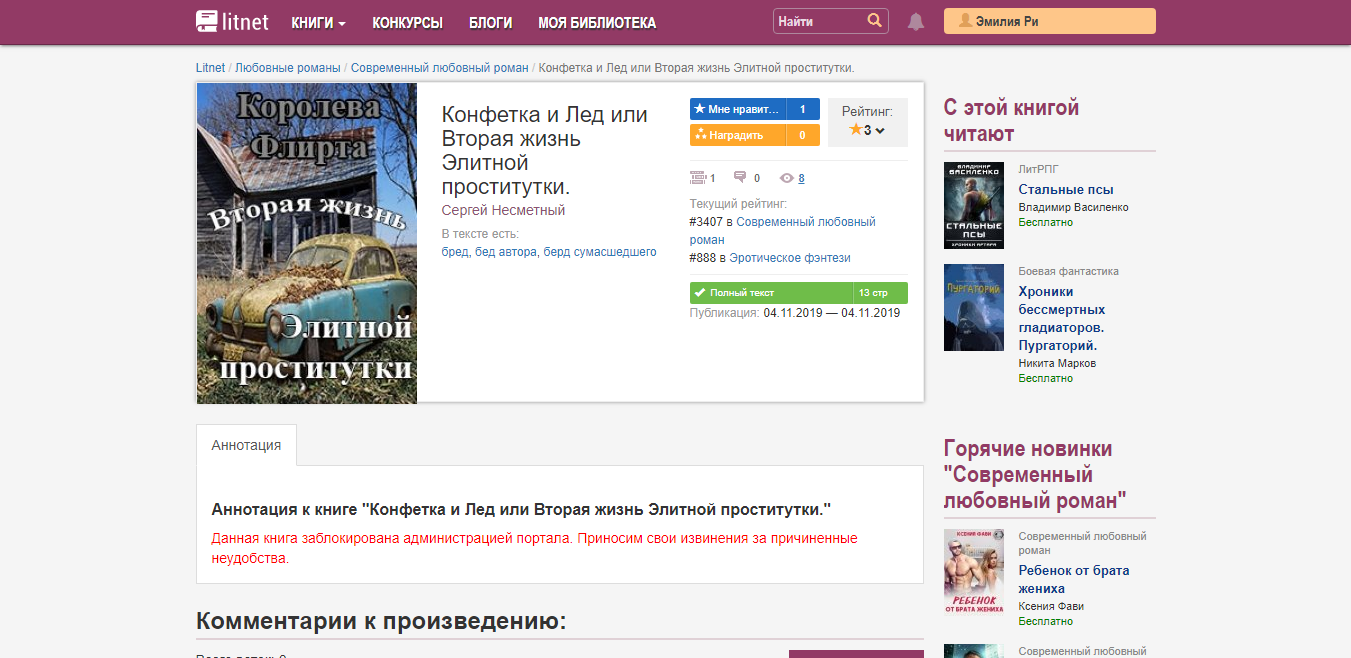This screenshot has height=658, width=1351.
Task: Go to МОЯ БИБЛИОТЕКА
Action: point(597,22)
